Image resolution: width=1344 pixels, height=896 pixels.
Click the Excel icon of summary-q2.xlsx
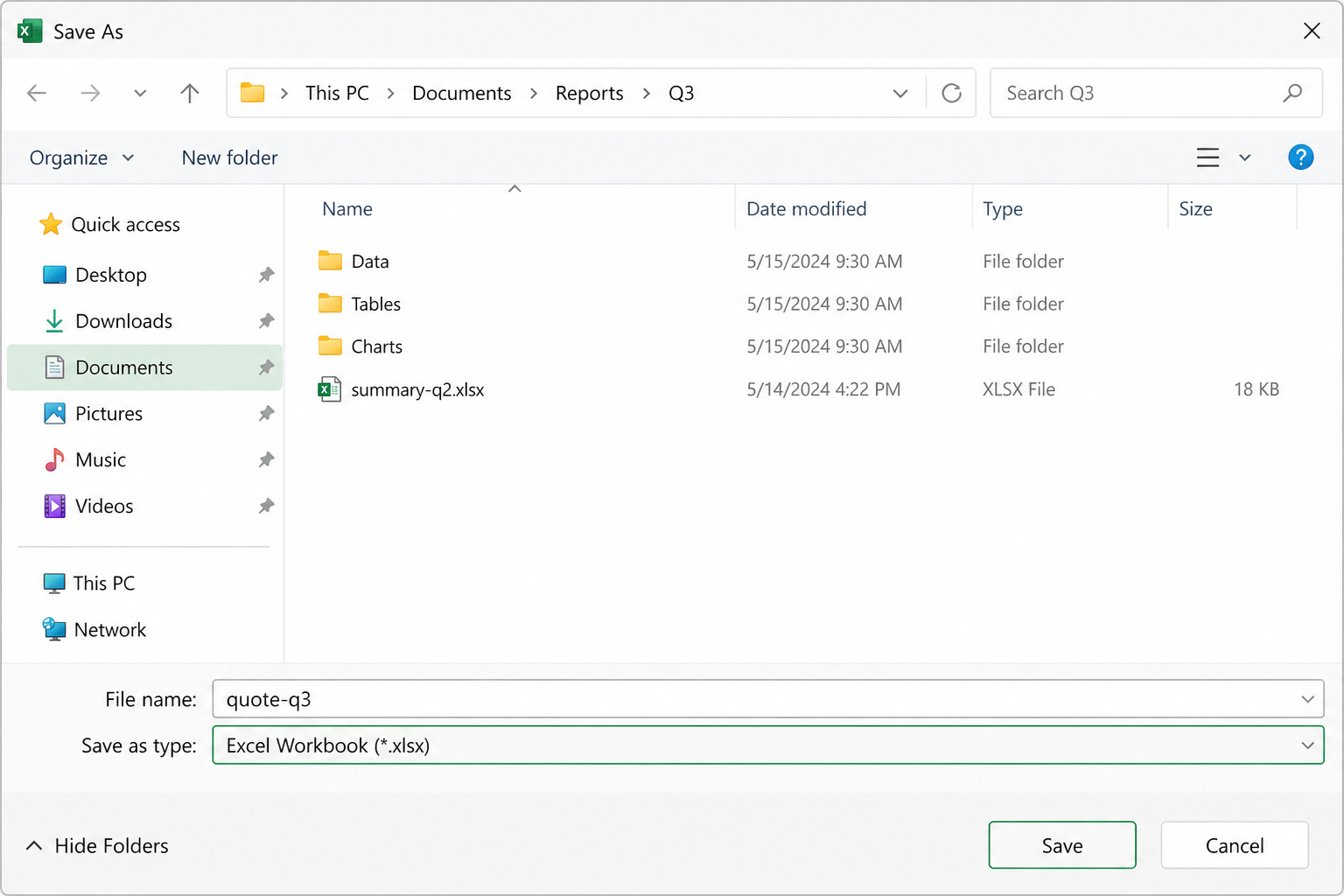pyautogui.click(x=330, y=389)
